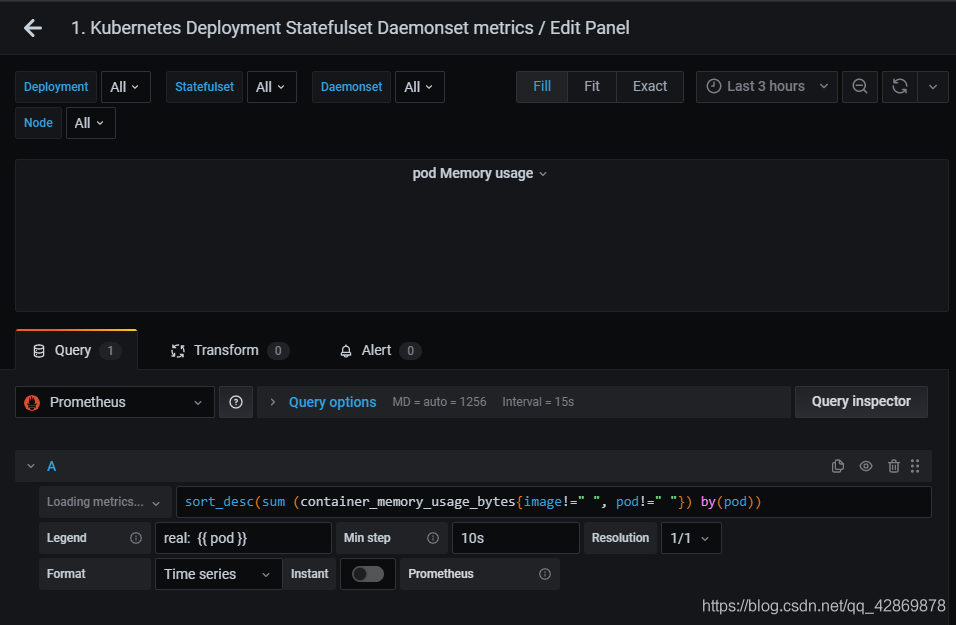Delete query A with the trash icon
The width and height of the screenshot is (956, 625).
tap(894, 466)
